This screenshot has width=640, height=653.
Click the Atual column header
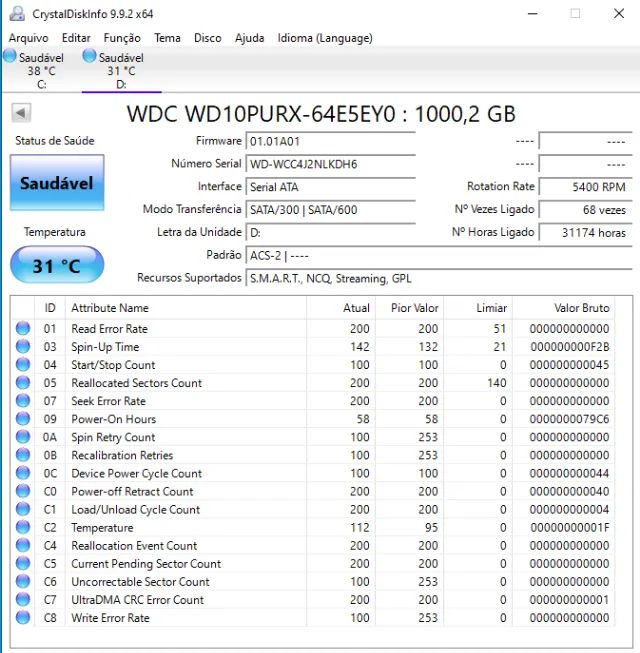[x=341, y=308]
